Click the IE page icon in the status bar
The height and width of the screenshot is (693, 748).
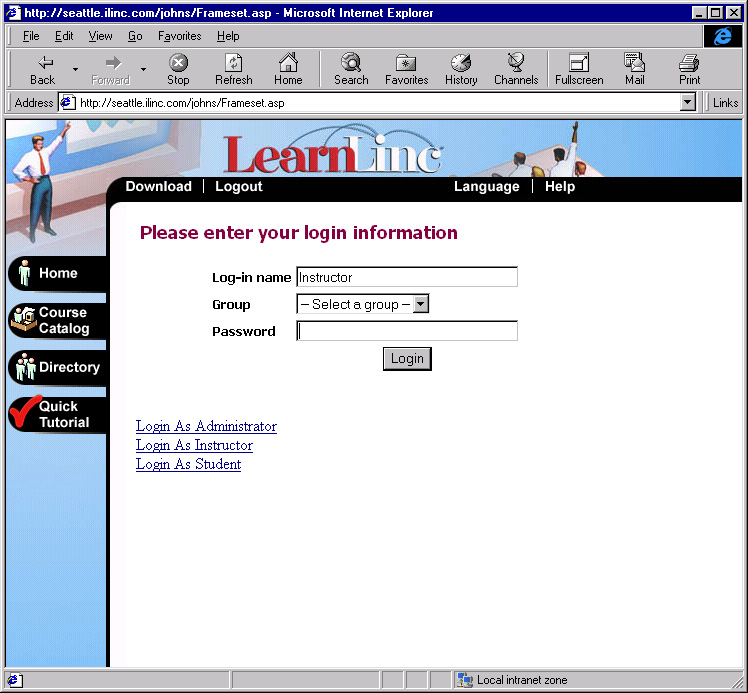(14, 680)
